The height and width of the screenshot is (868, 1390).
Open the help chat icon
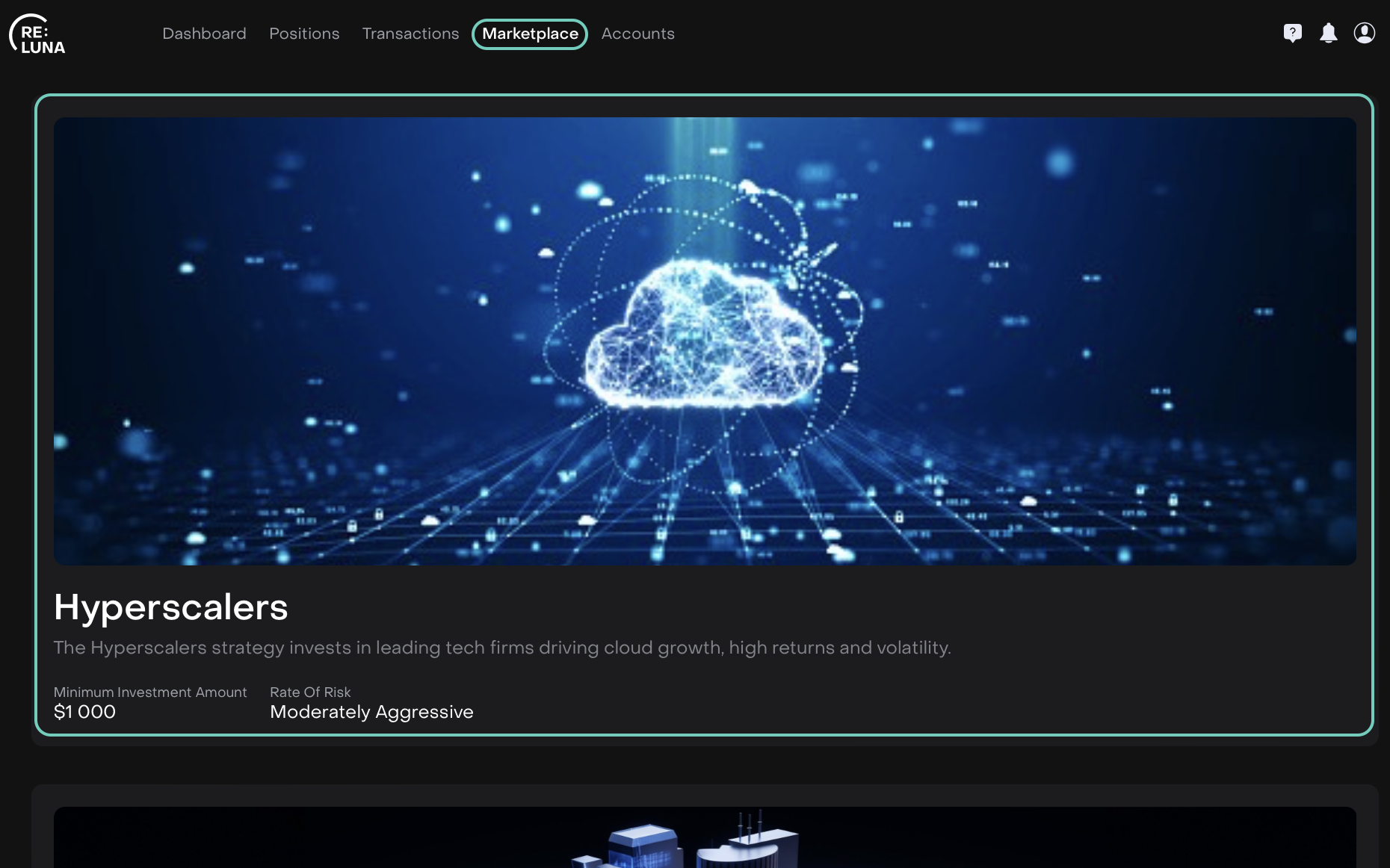(x=1292, y=33)
